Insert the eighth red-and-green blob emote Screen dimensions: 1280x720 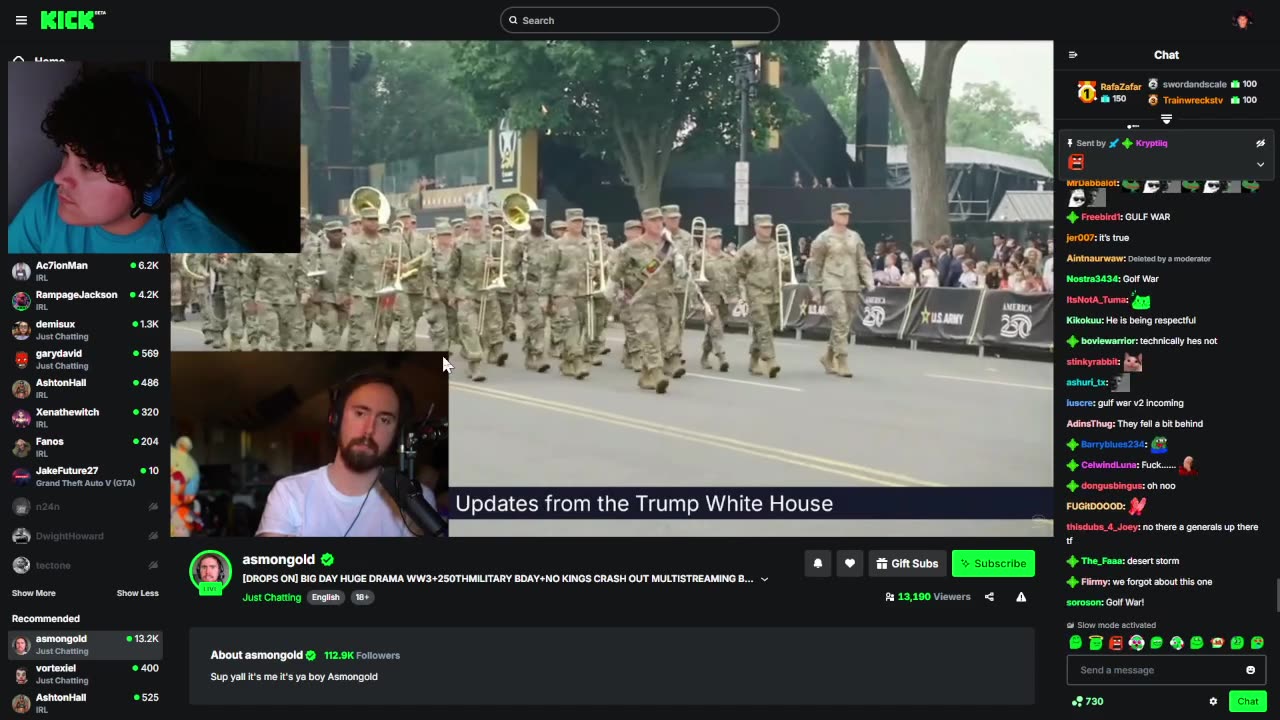[1217, 643]
